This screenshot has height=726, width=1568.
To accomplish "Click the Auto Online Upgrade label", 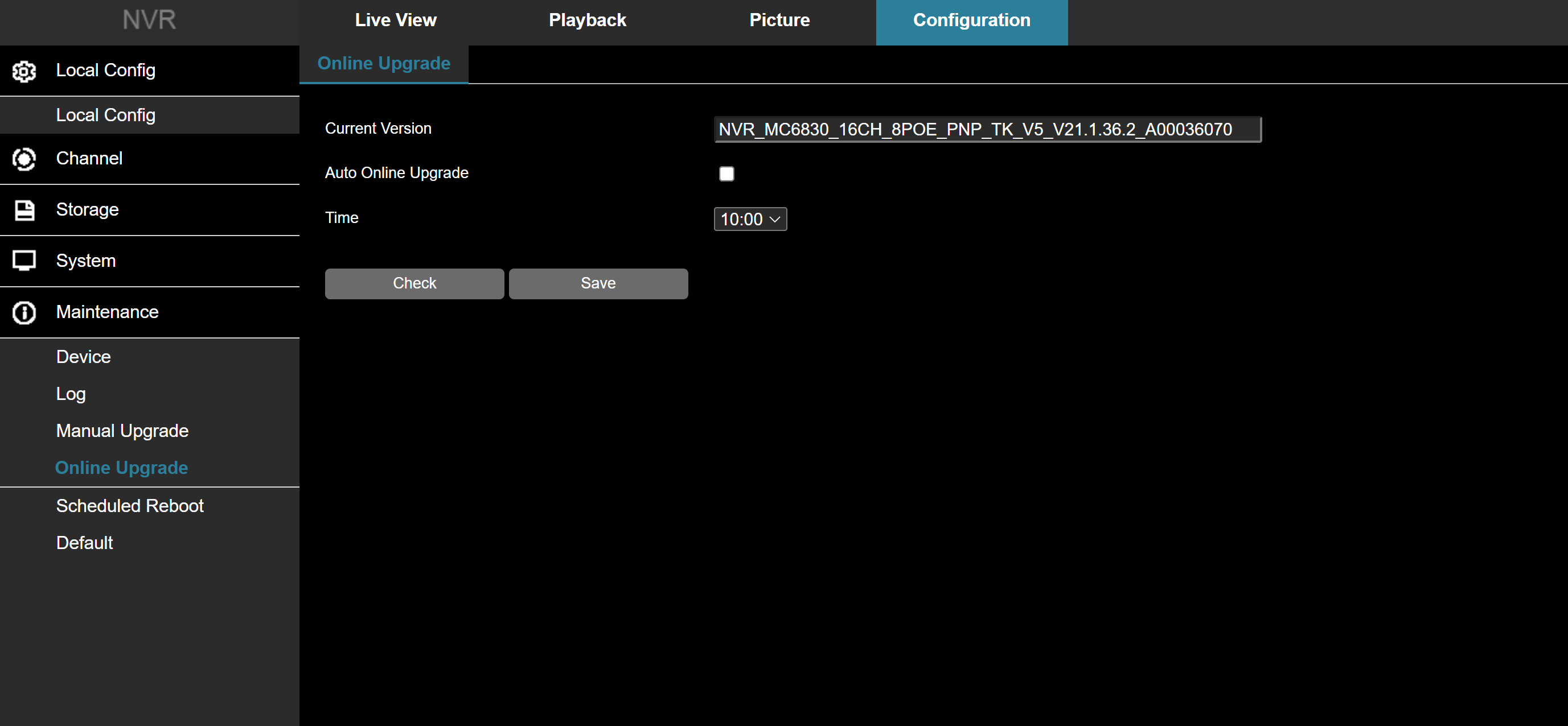I will 397,174.
